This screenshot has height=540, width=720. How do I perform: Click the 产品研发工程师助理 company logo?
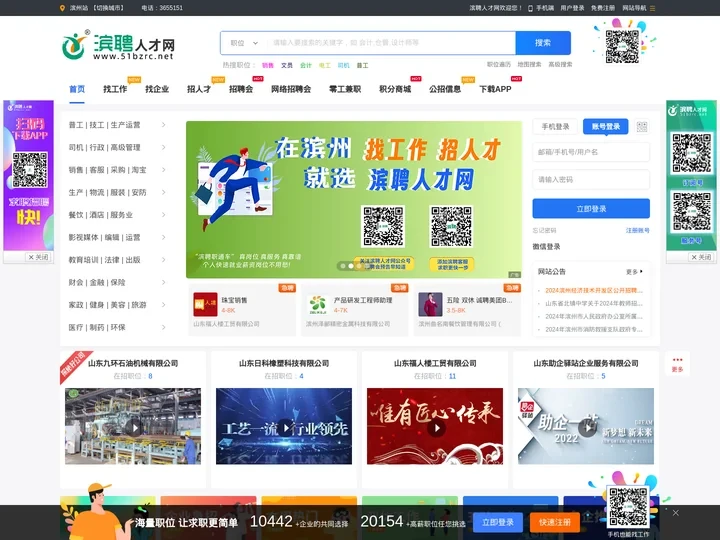318,304
